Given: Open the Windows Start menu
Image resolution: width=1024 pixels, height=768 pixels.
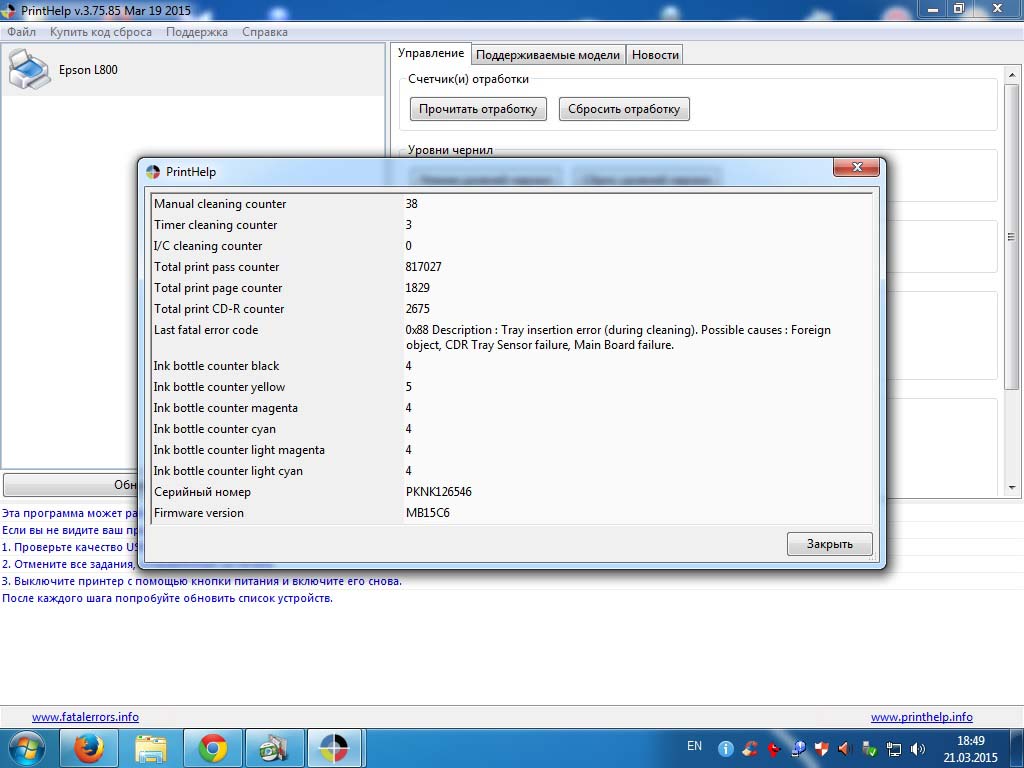Looking at the screenshot, I should (x=27, y=748).
